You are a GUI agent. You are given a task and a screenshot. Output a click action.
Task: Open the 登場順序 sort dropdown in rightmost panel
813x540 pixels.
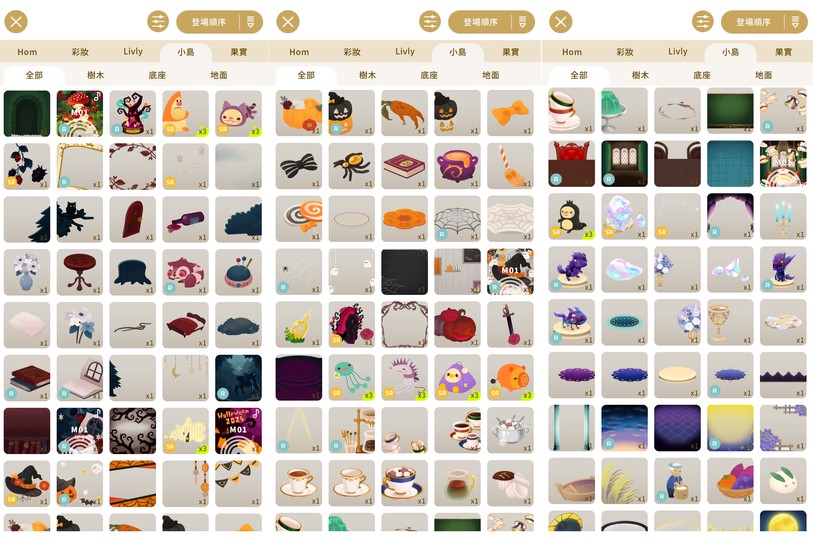pyautogui.click(x=753, y=22)
